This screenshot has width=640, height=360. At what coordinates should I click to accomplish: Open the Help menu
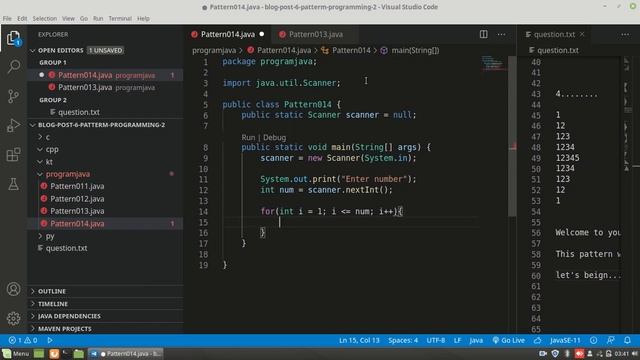(x=143, y=18)
